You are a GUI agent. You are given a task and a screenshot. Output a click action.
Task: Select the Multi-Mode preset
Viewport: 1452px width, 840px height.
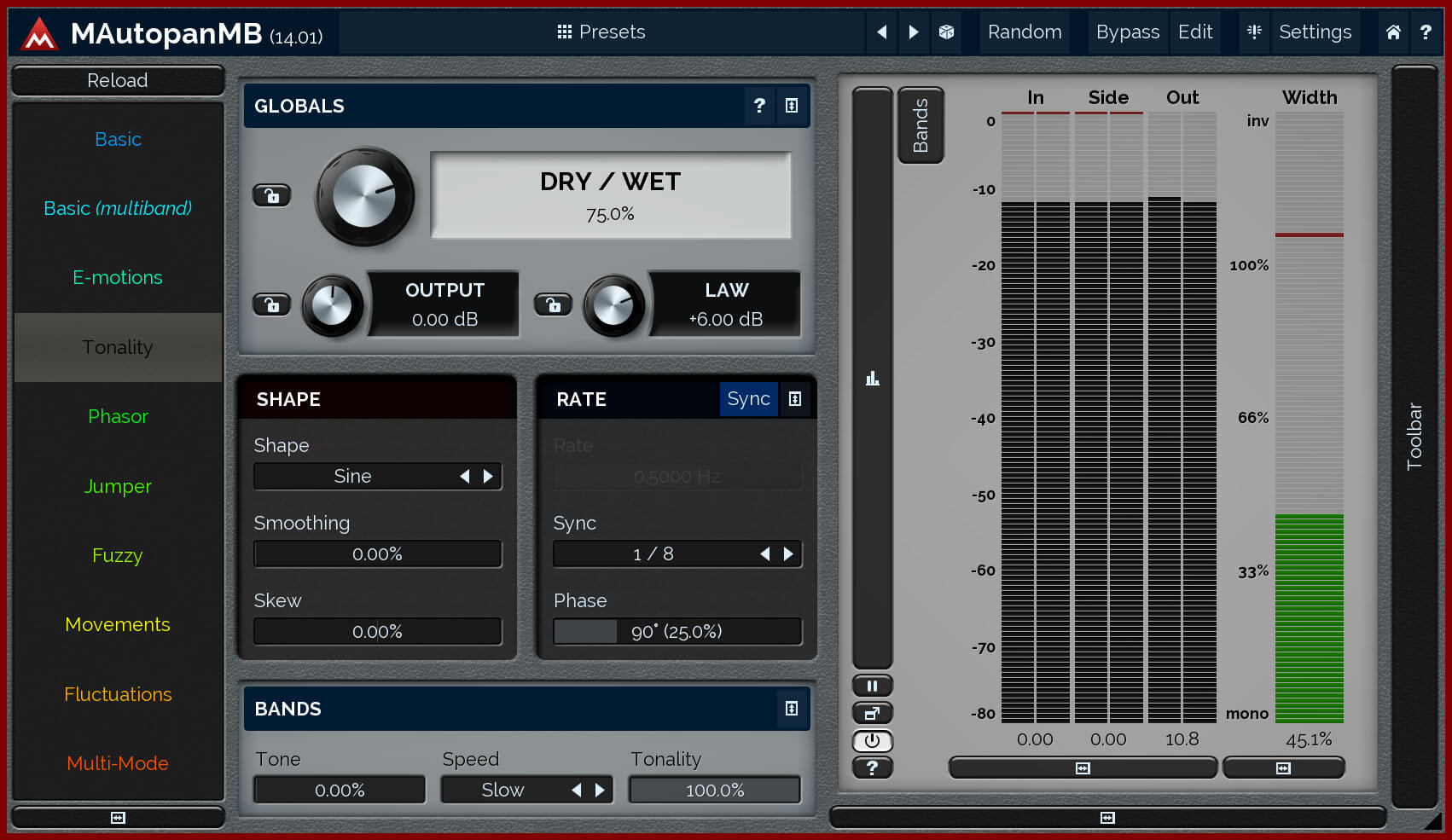point(118,763)
